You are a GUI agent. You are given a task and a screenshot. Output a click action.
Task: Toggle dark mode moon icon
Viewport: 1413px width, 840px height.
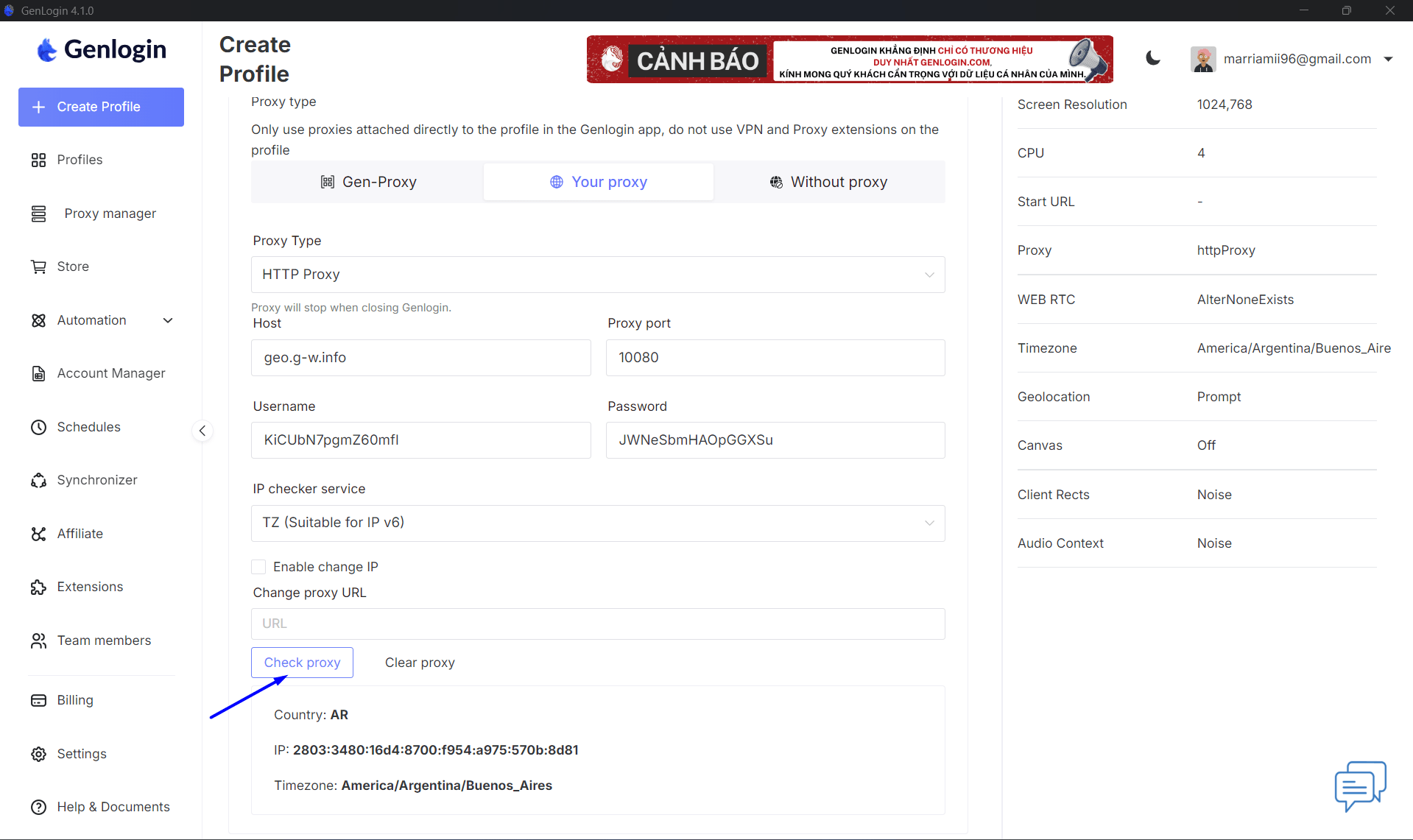(1153, 59)
